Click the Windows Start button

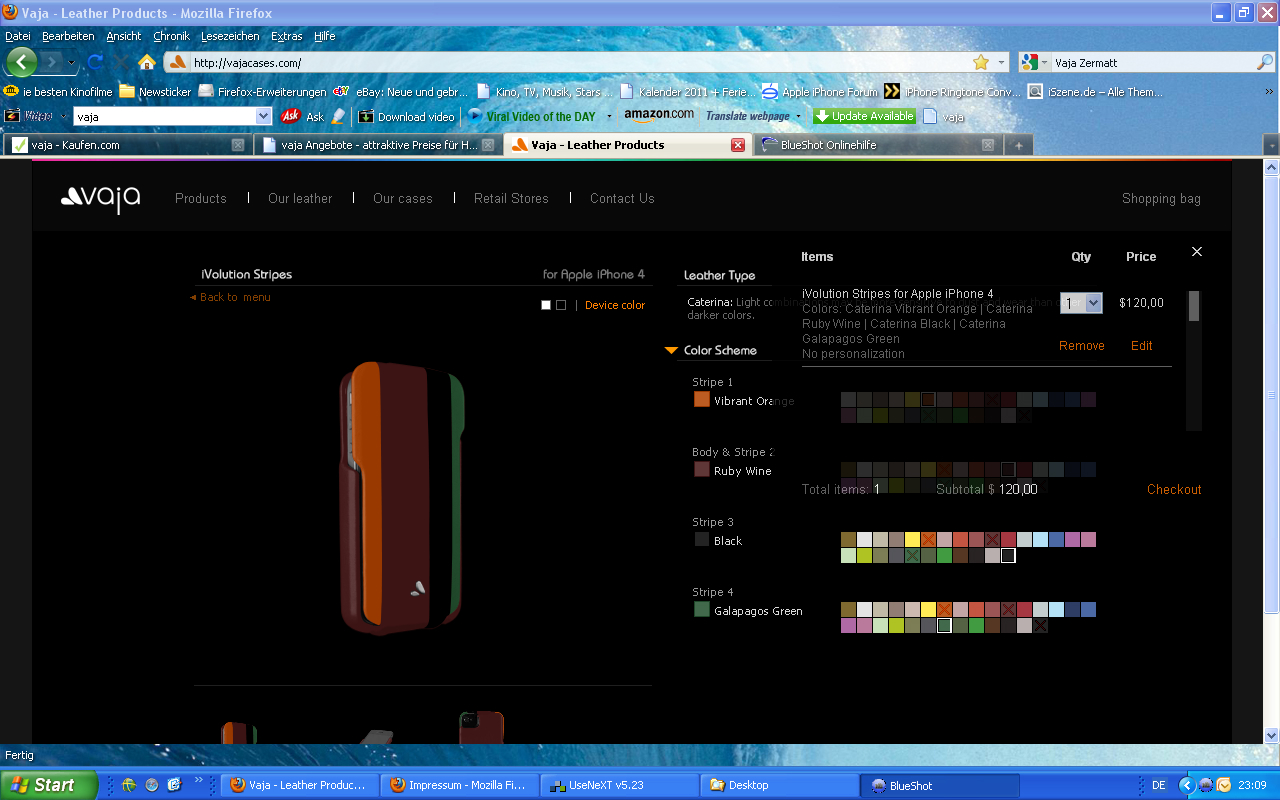tap(49, 785)
